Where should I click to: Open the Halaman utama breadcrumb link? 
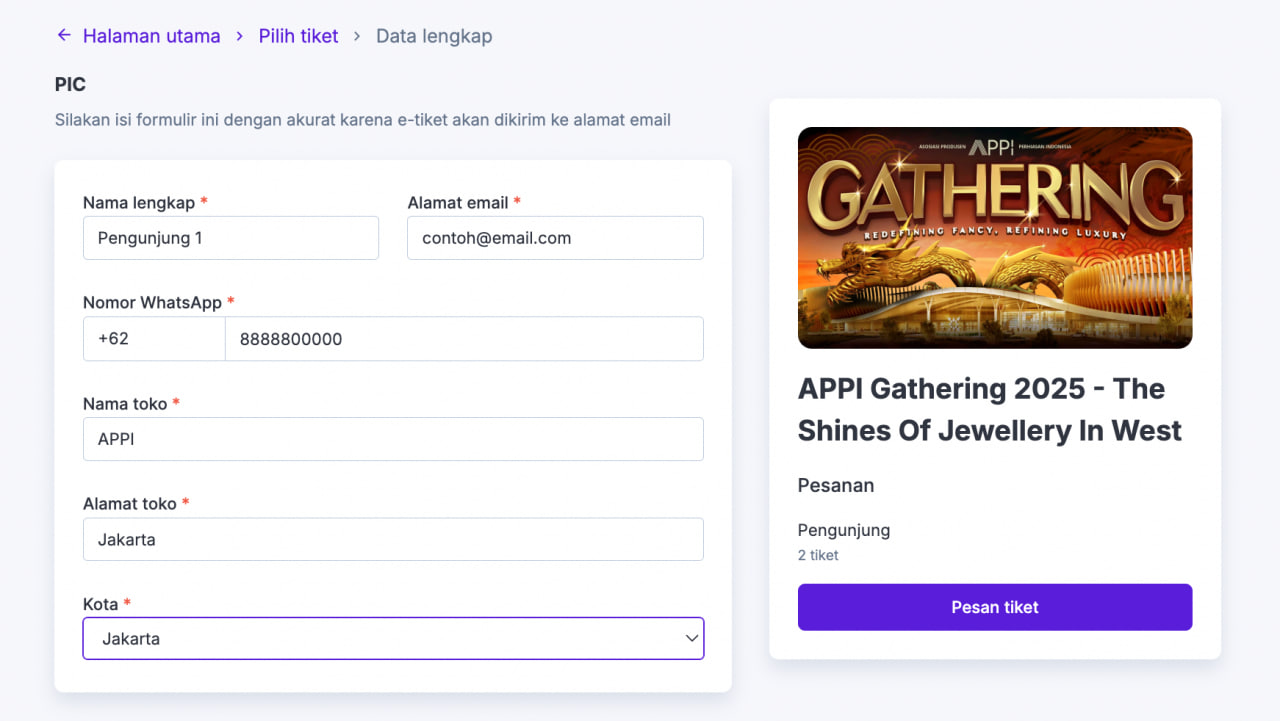tap(151, 36)
